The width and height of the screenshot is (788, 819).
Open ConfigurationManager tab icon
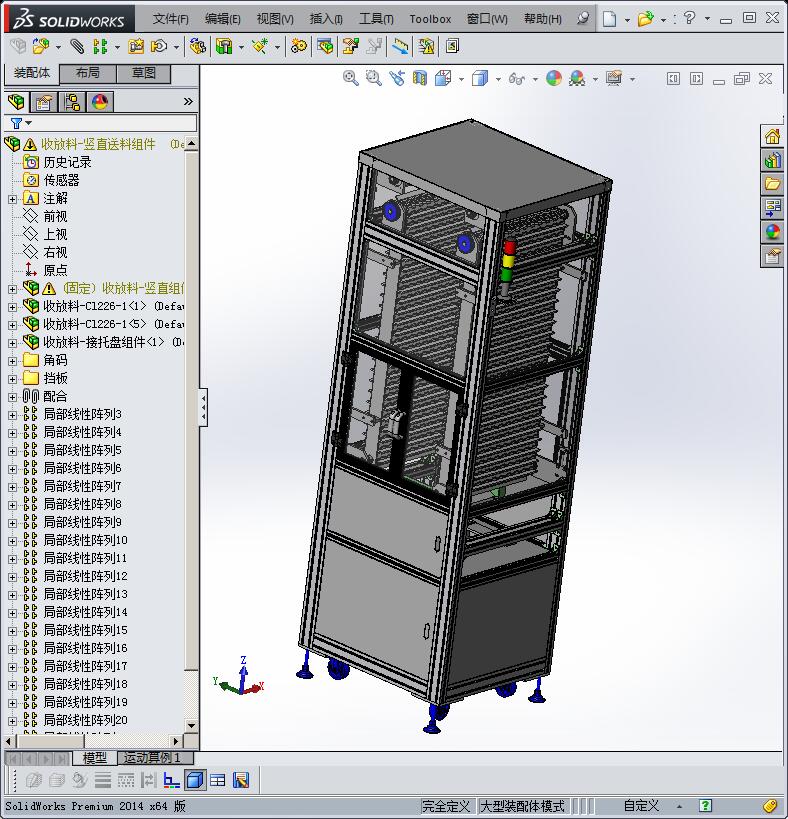point(72,101)
